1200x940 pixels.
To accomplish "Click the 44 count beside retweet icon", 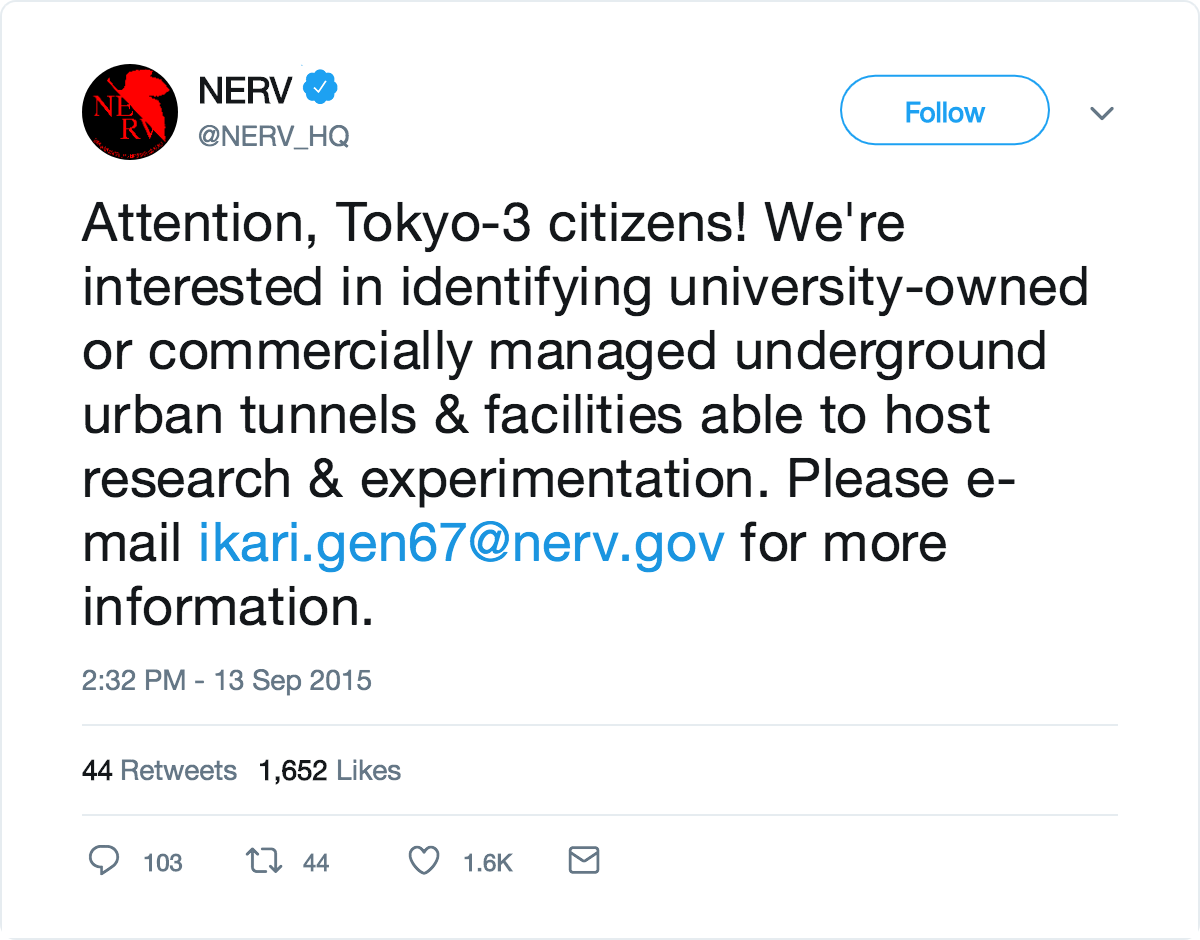I will pos(316,863).
